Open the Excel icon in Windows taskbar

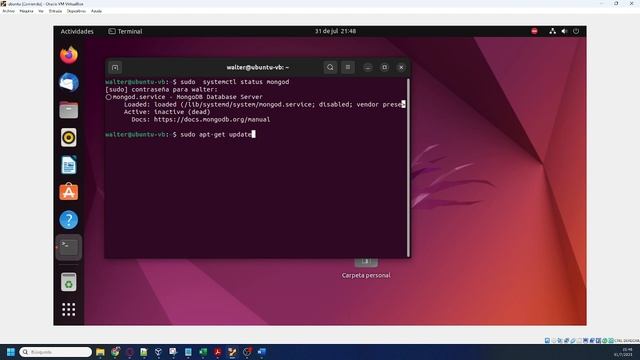(x=203, y=352)
